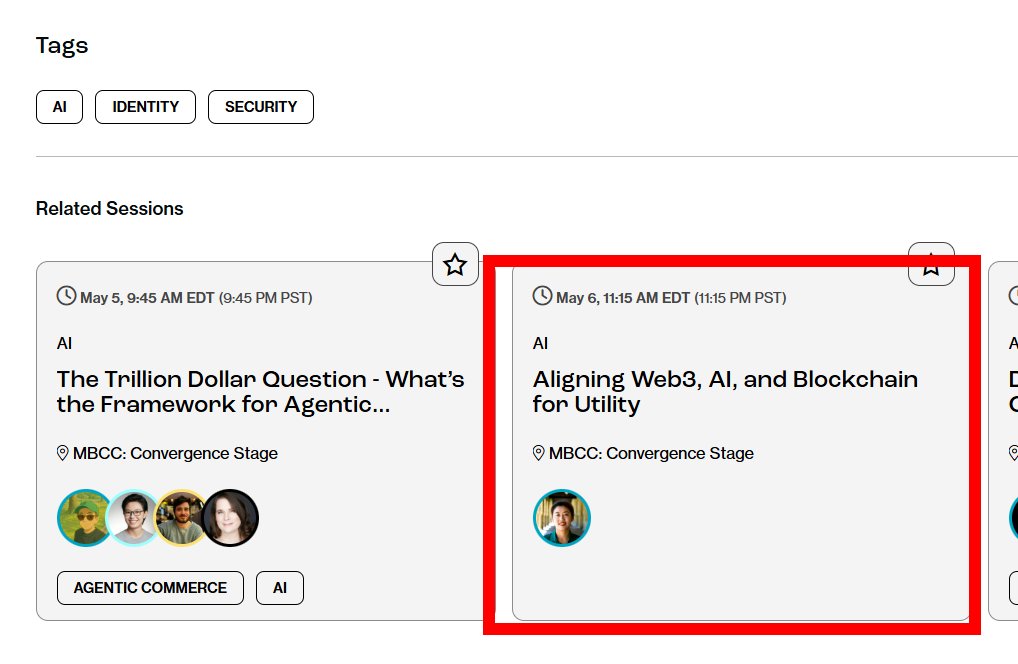Open The Trillion Dollar Question session title
Image resolution: width=1018 pixels, height=664 pixels.
pyautogui.click(x=260, y=392)
